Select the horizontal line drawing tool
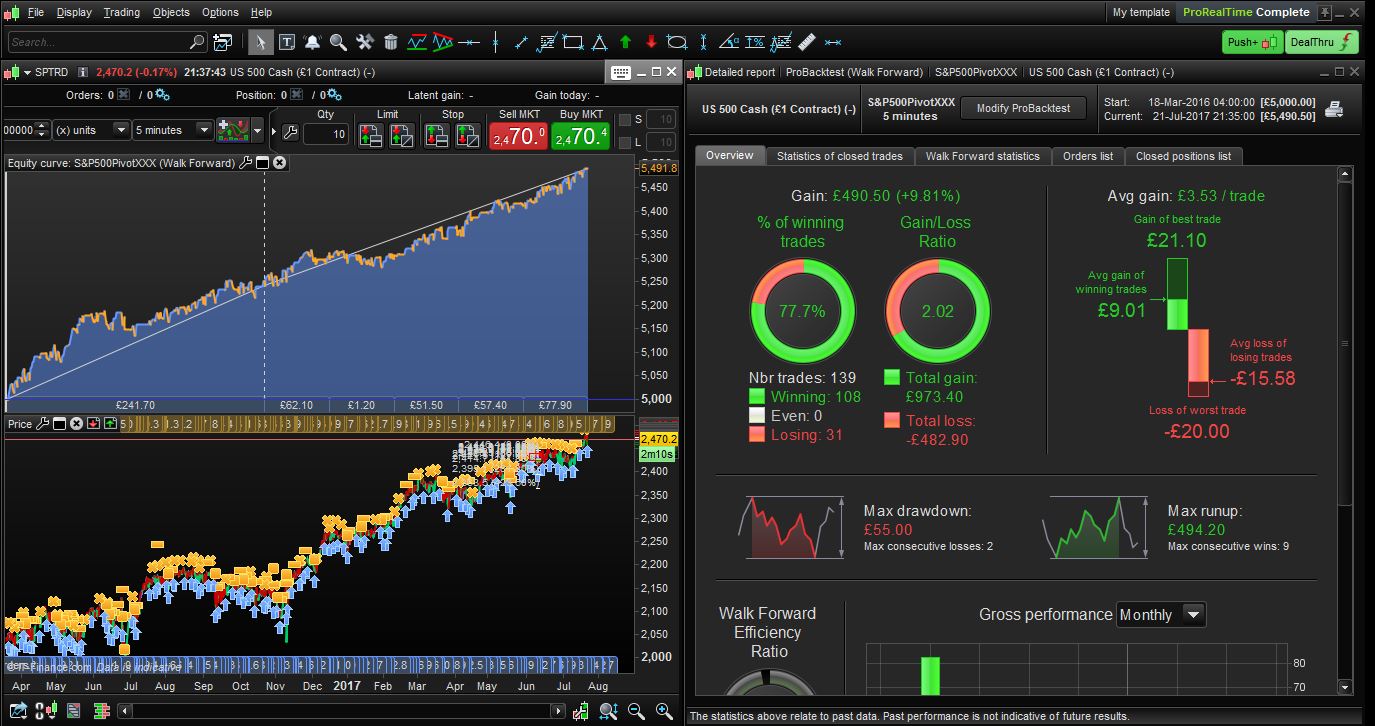The width and height of the screenshot is (1375, 726). 469,42
